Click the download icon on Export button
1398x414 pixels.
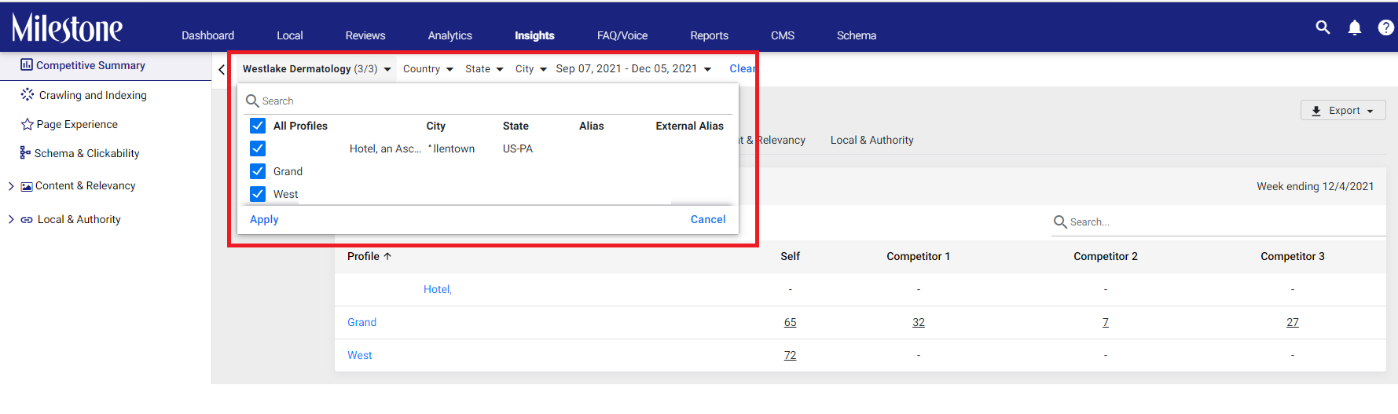click(x=1316, y=110)
